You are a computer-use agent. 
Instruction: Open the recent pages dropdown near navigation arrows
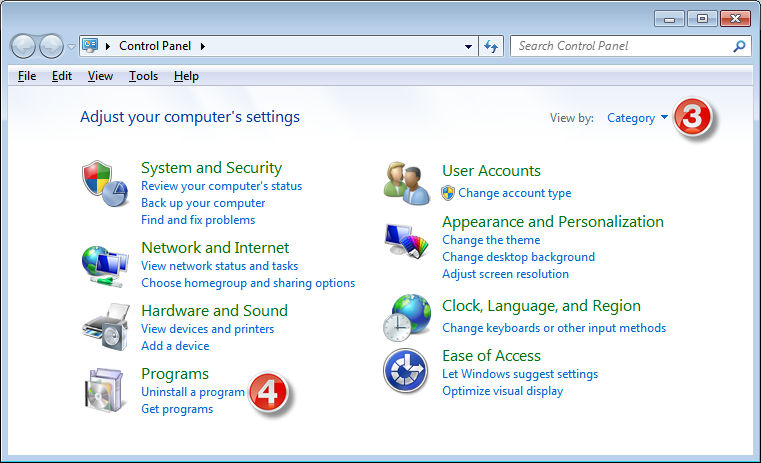pos(71,47)
